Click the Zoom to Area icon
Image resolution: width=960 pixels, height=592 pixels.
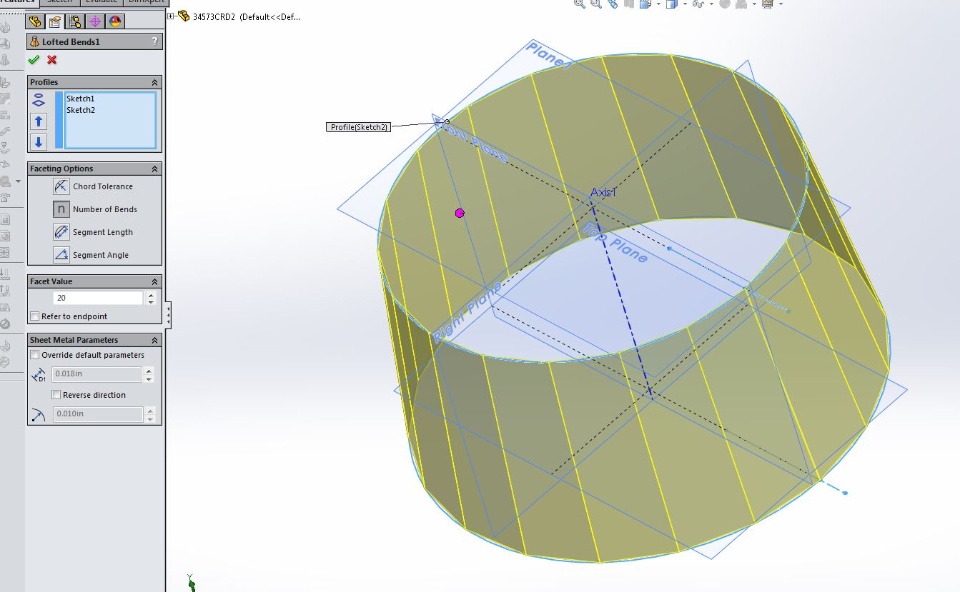click(596, 4)
